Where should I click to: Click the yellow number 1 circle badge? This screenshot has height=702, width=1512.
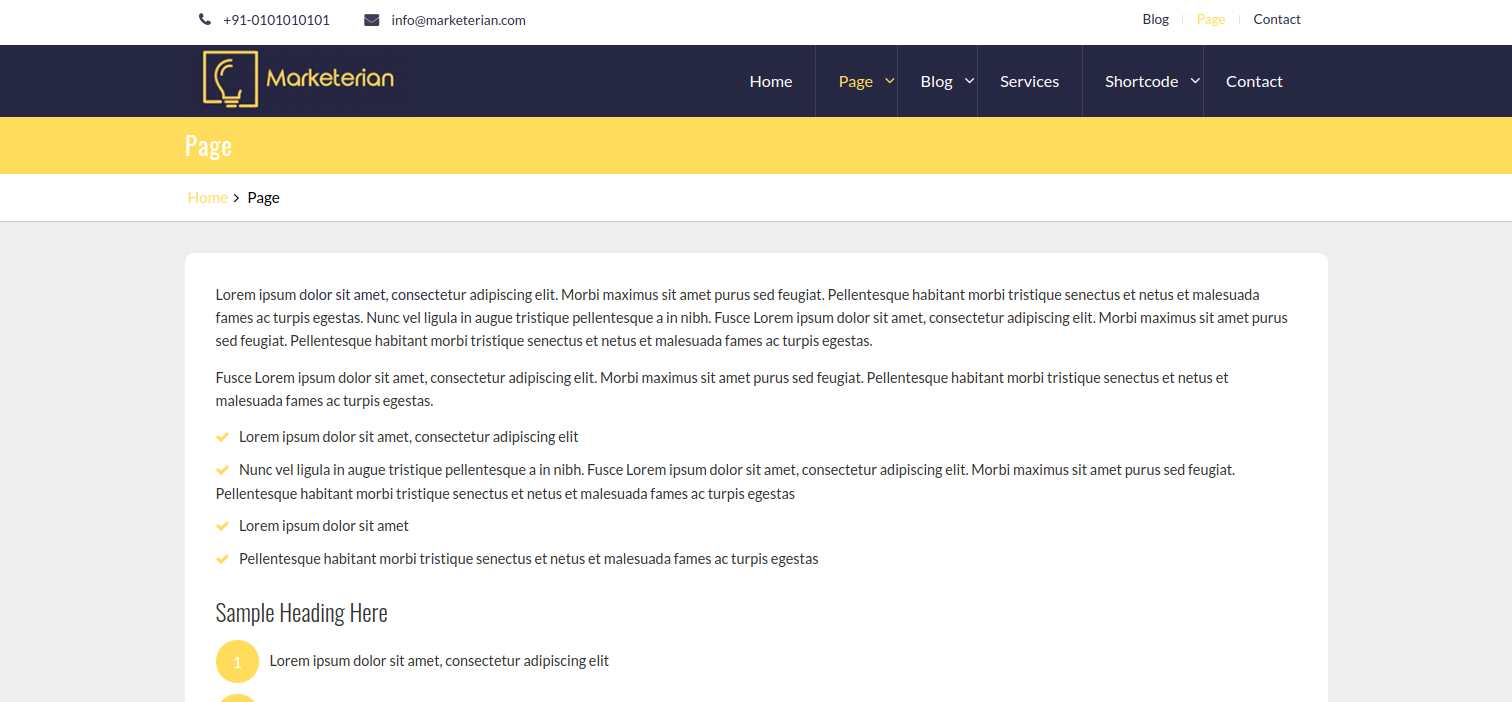[237, 662]
